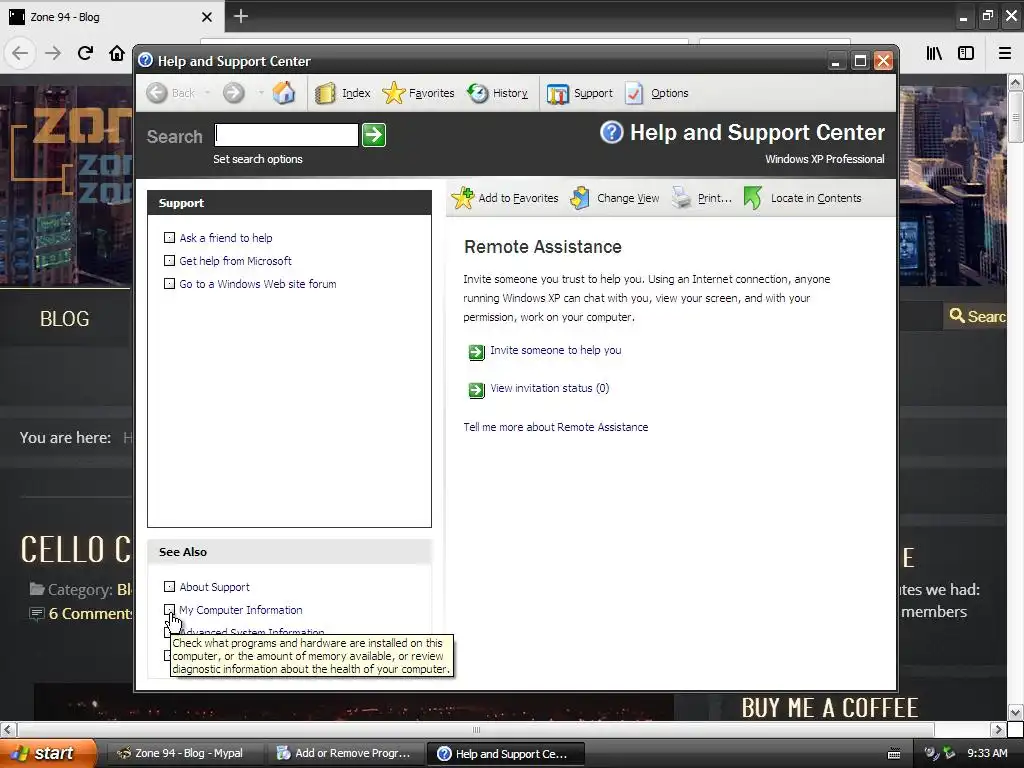1024x768 pixels.
Task: Open the Forward history dropdown arrow
Action: coord(260,93)
